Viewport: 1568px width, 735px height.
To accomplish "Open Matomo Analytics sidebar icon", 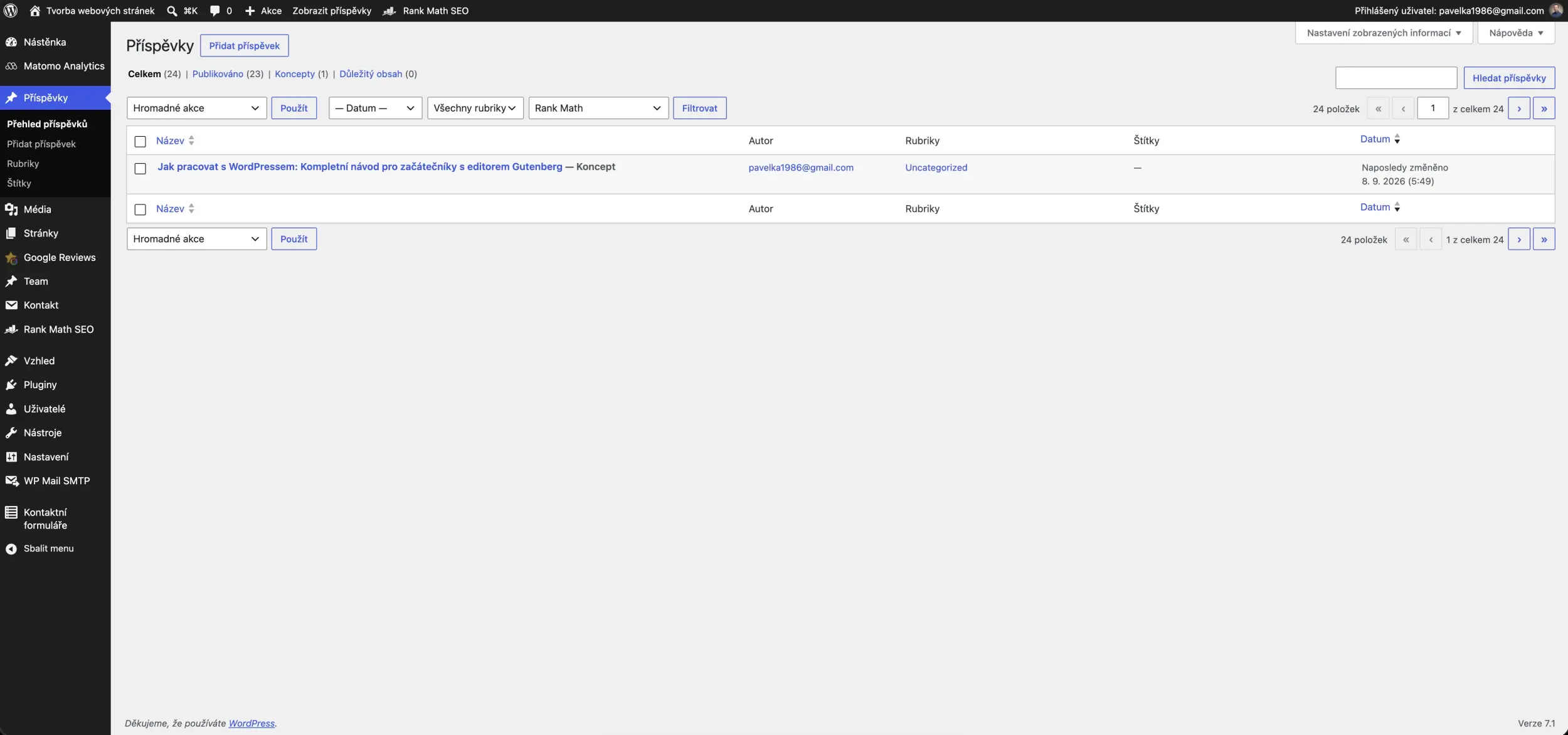I will click(x=11, y=66).
